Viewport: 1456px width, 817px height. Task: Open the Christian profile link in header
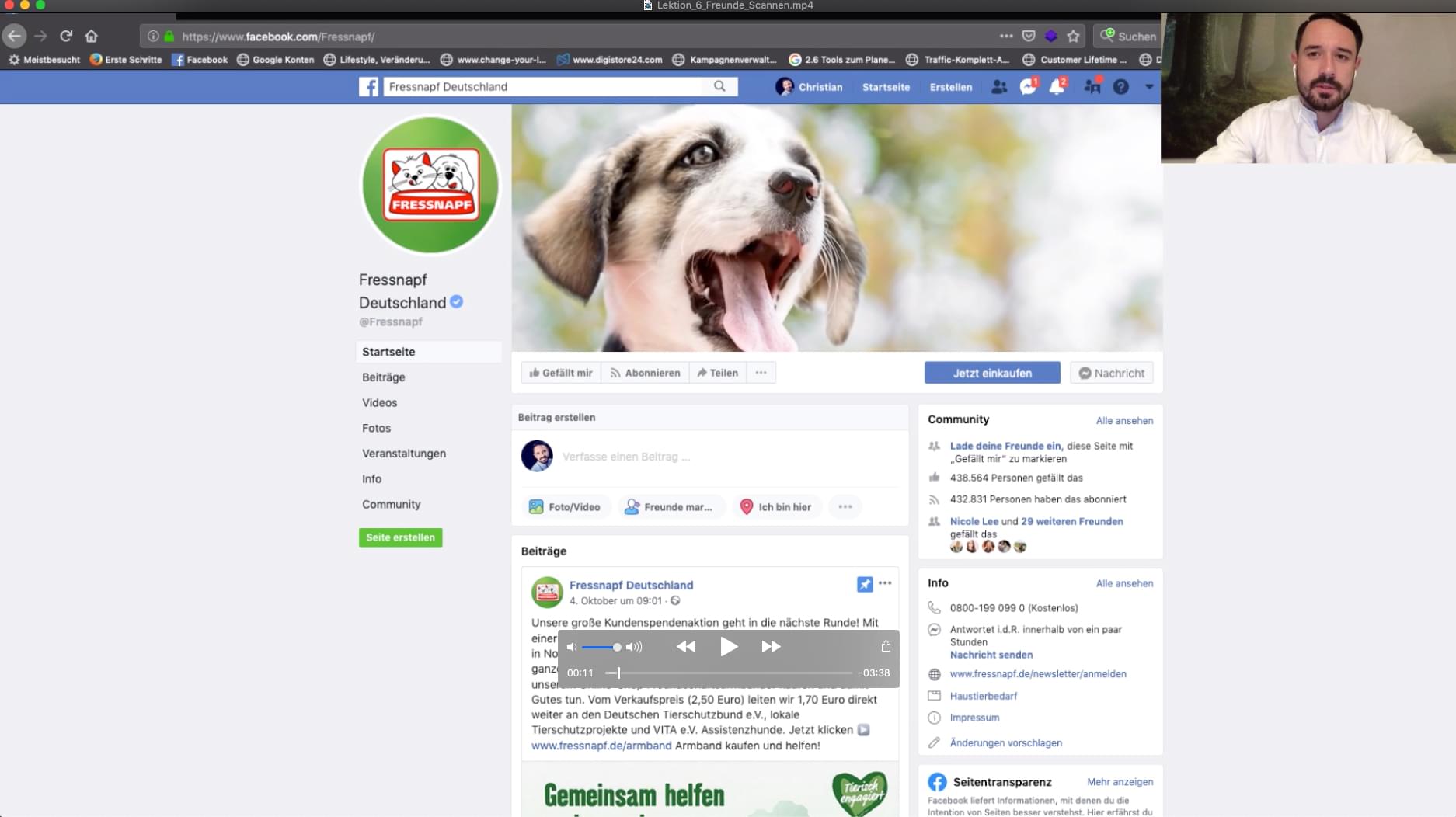point(809,87)
